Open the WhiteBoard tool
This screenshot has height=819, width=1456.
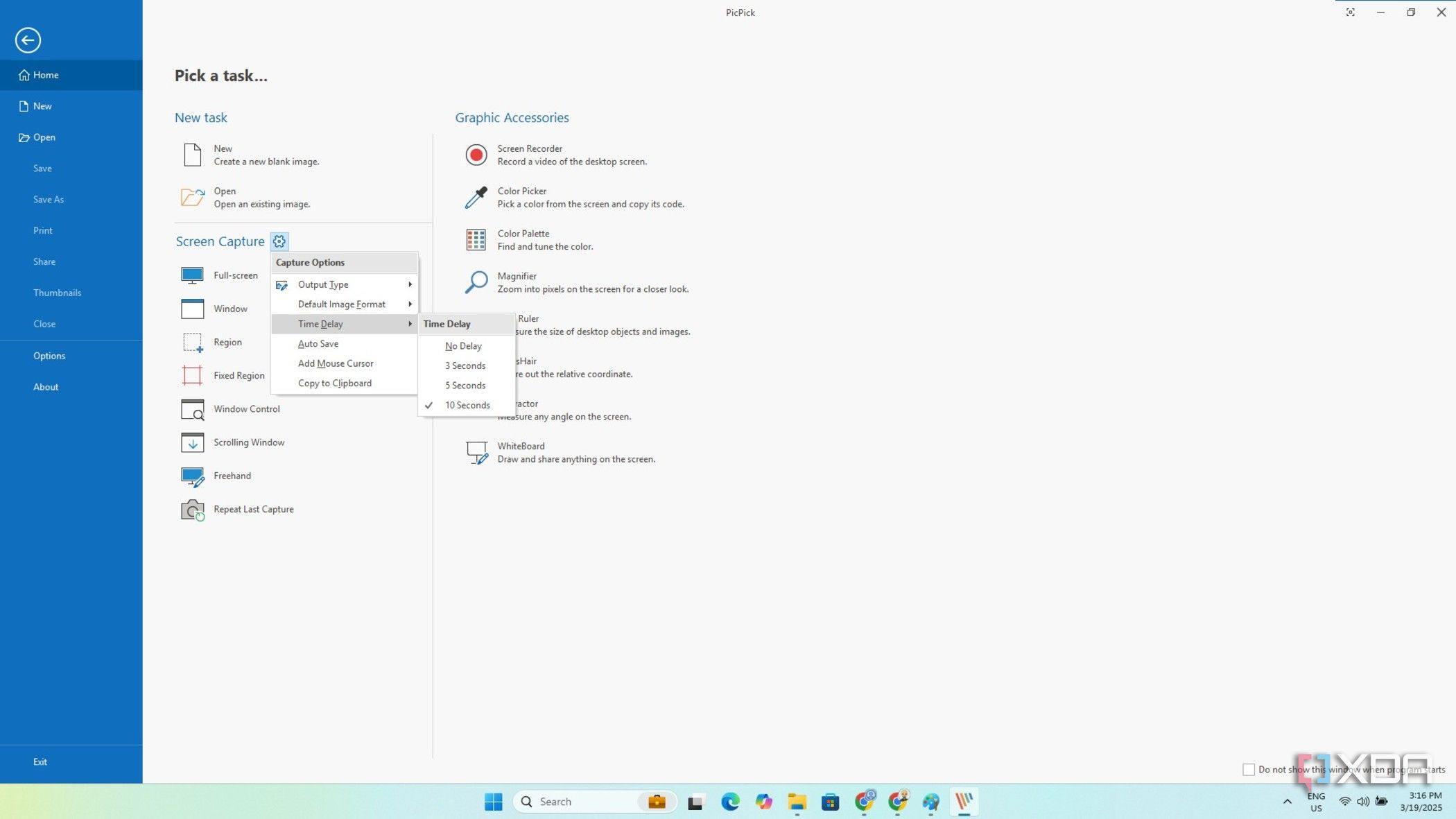coord(520,451)
